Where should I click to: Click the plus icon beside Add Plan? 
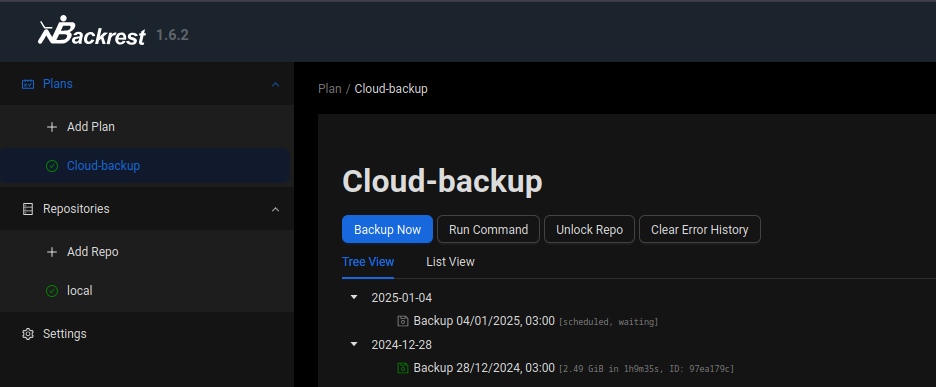52,127
